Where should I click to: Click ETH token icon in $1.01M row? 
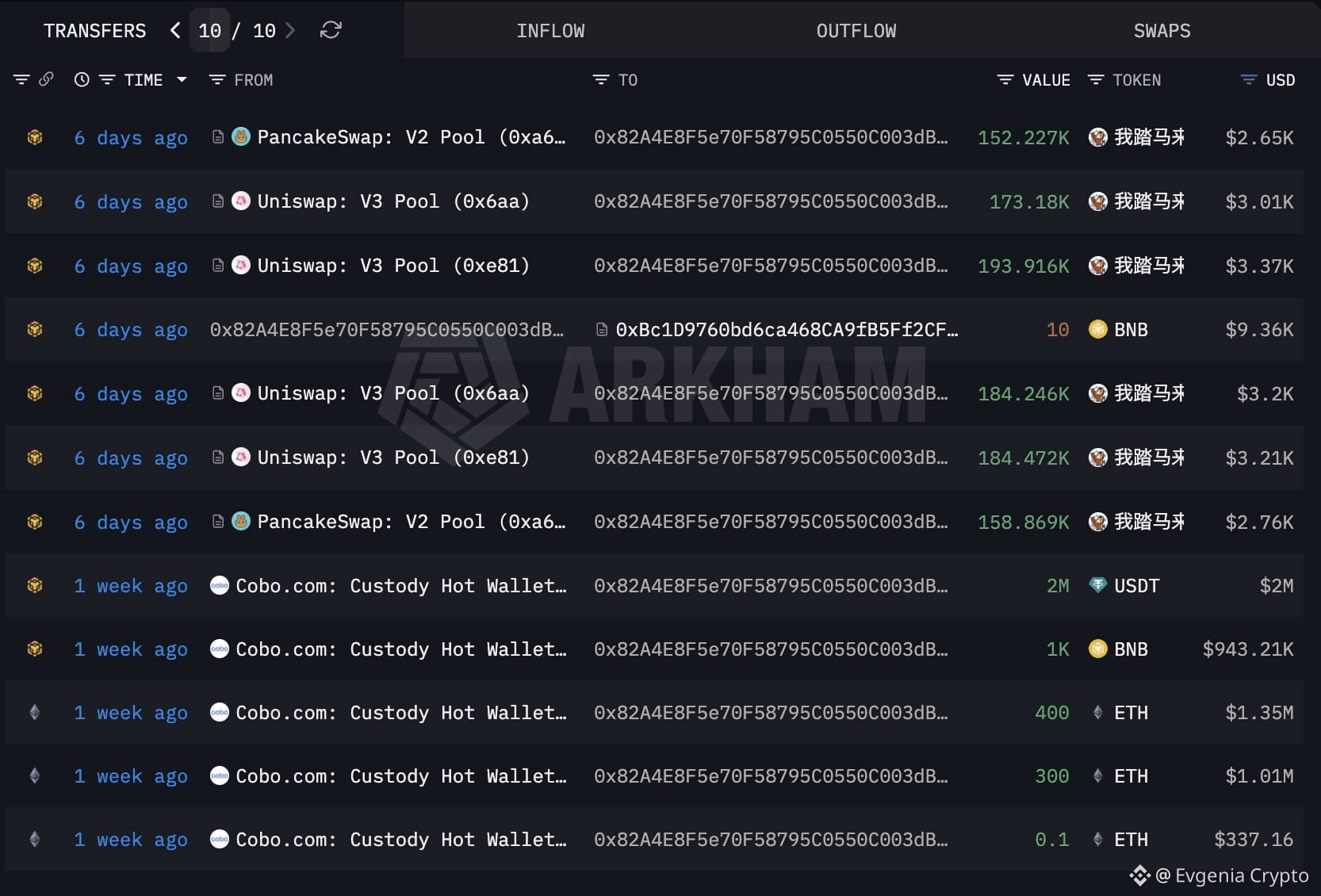point(1097,775)
